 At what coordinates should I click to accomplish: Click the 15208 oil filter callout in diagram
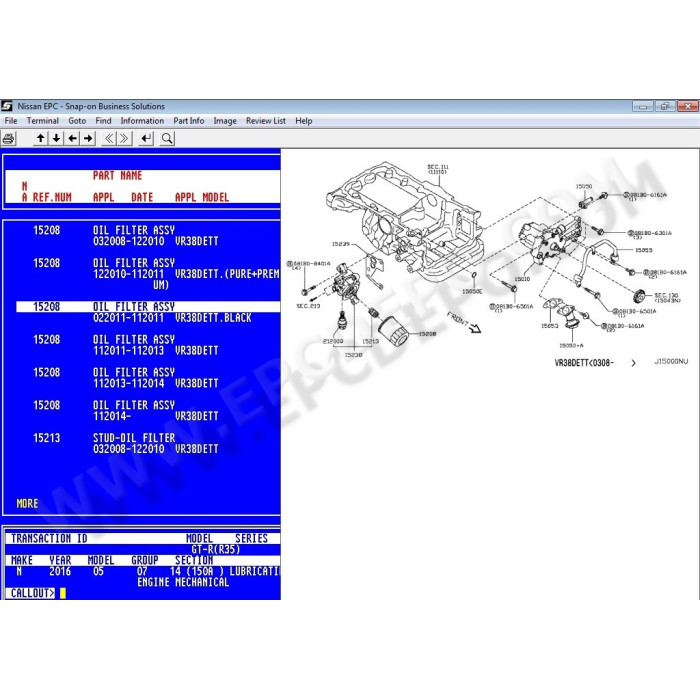point(427,333)
